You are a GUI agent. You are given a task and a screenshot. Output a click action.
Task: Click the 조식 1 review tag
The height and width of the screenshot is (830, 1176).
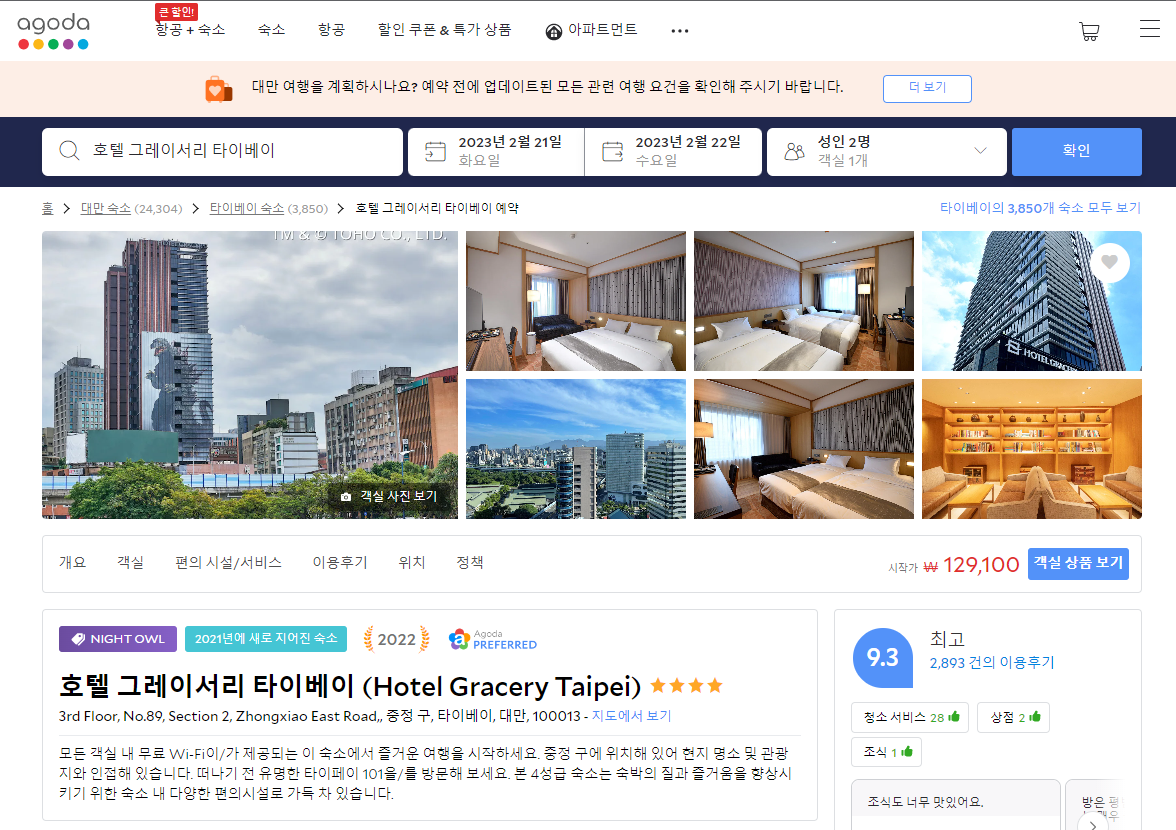886,752
